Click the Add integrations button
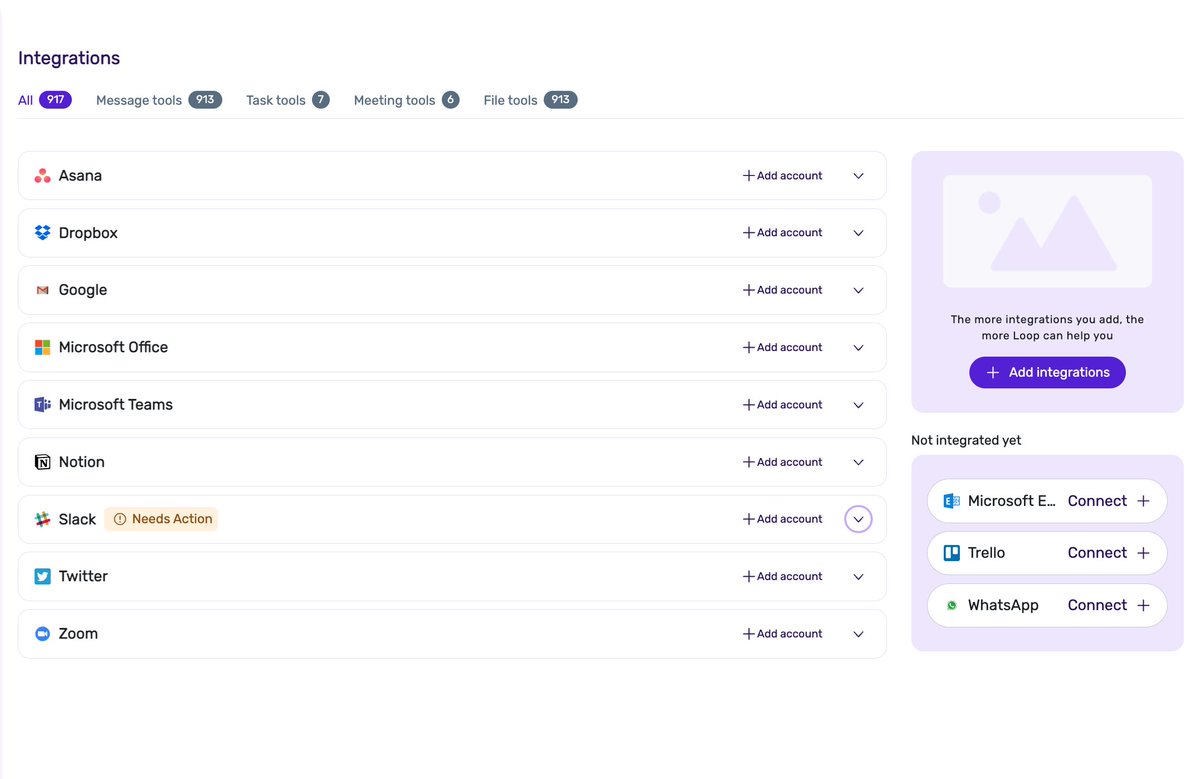Viewport: 1200px width, 779px height. tap(1047, 372)
